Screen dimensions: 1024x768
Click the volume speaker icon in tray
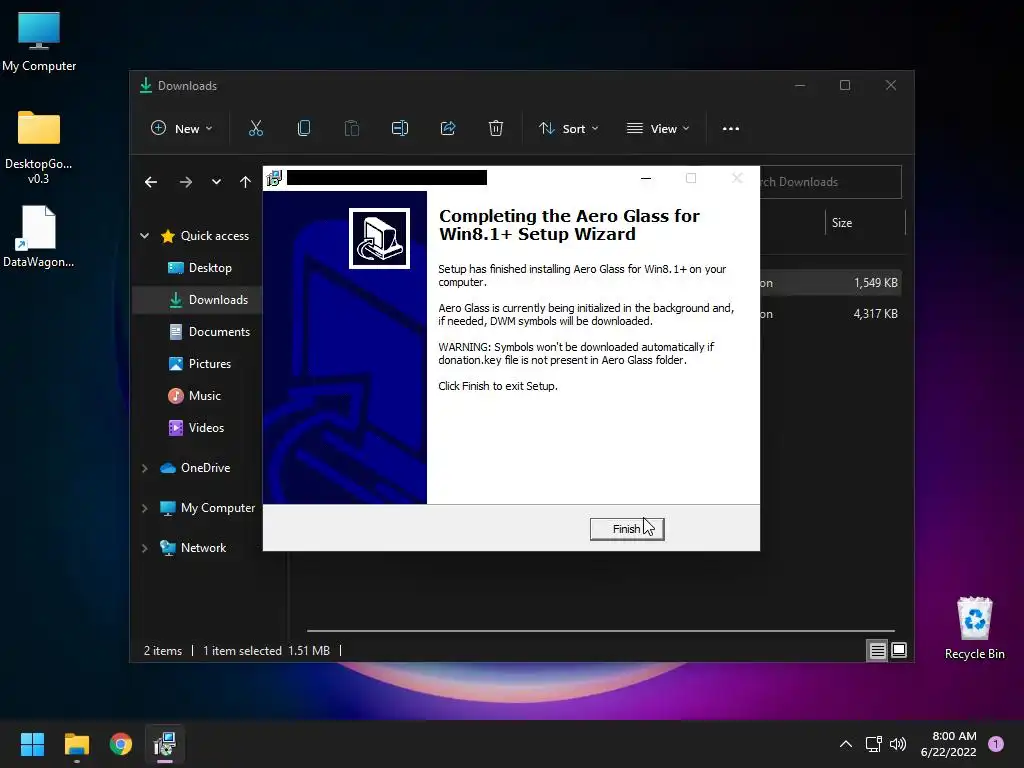pos(898,744)
